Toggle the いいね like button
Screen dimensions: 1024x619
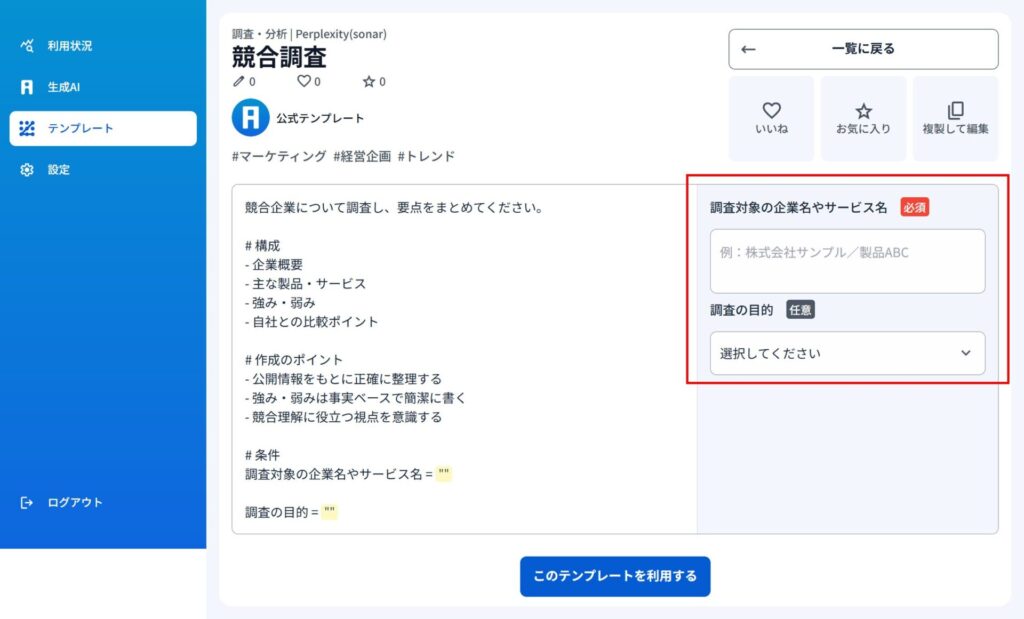(771, 118)
